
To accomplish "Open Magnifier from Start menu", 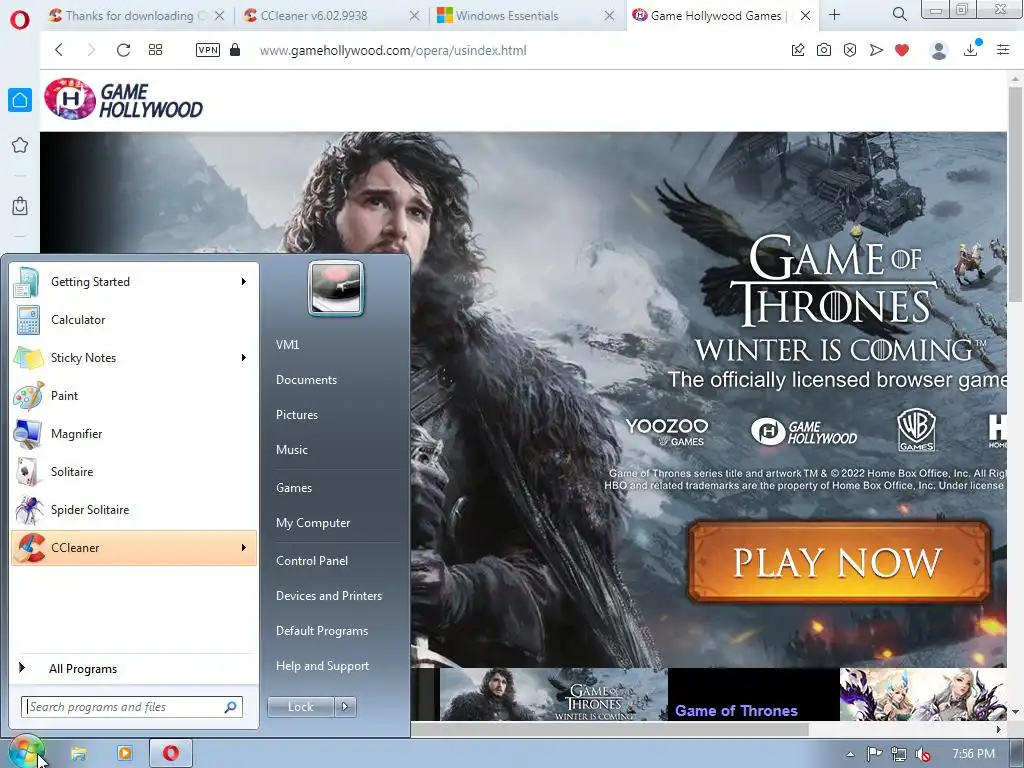I will coord(134,434).
